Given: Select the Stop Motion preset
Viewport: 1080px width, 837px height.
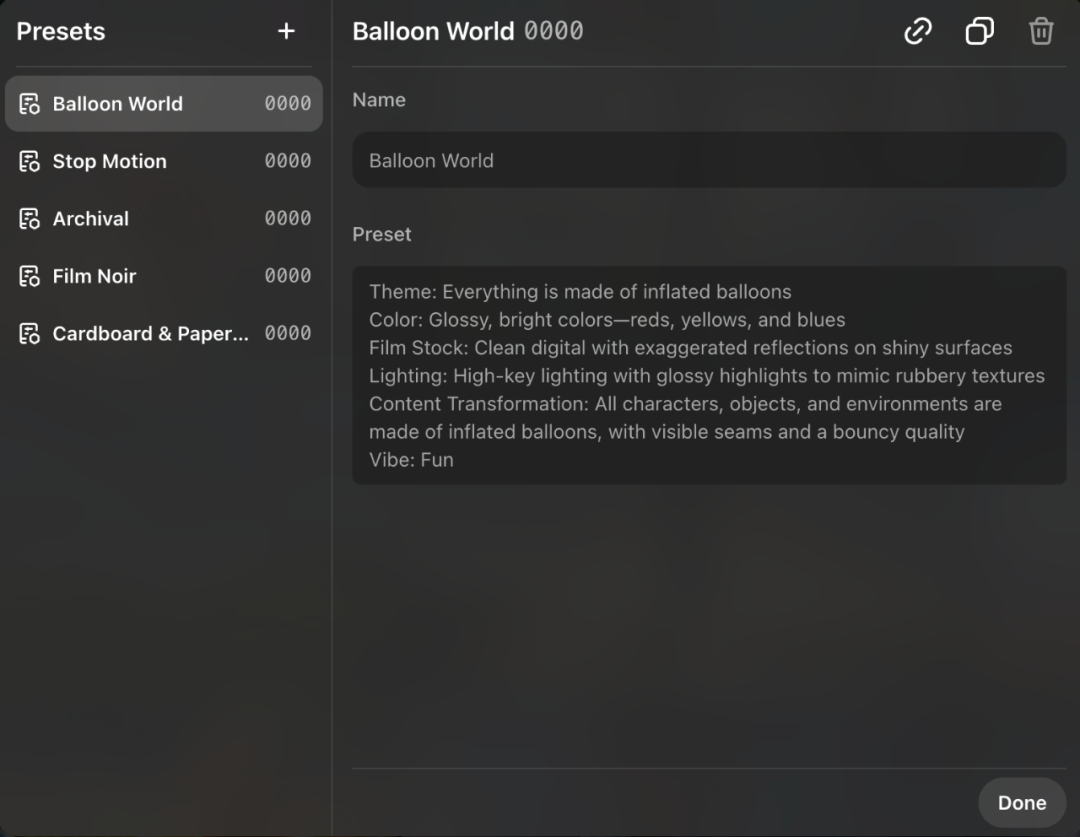Looking at the screenshot, I should click(164, 161).
